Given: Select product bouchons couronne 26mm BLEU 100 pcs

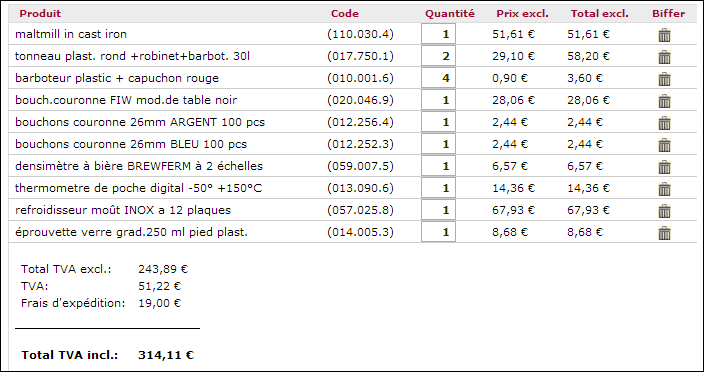Looking at the screenshot, I should click(x=131, y=144).
